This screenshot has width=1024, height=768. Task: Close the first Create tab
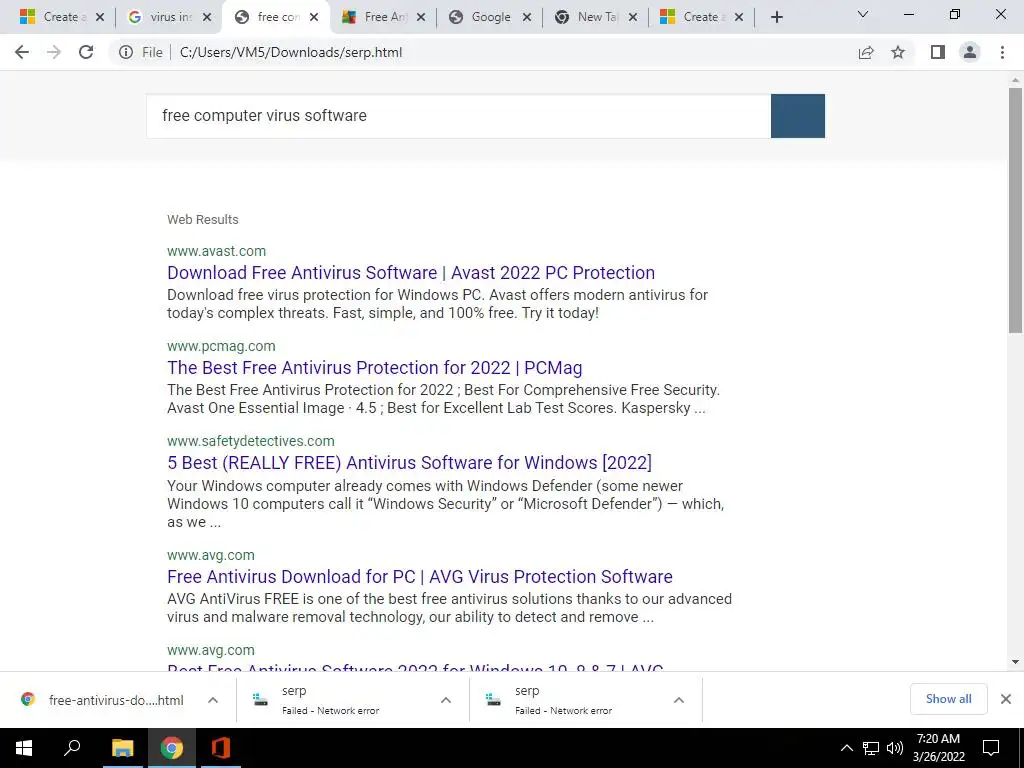pyautogui.click(x=100, y=17)
